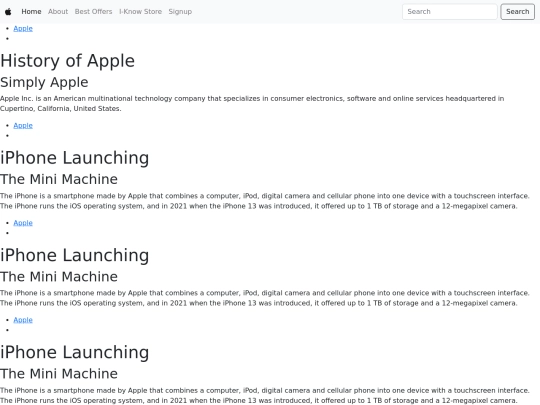This screenshot has width=540, height=405.
Task: Click the paragraph starting 'Apple Inc. is an American'
Action: [x=252, y=103]
